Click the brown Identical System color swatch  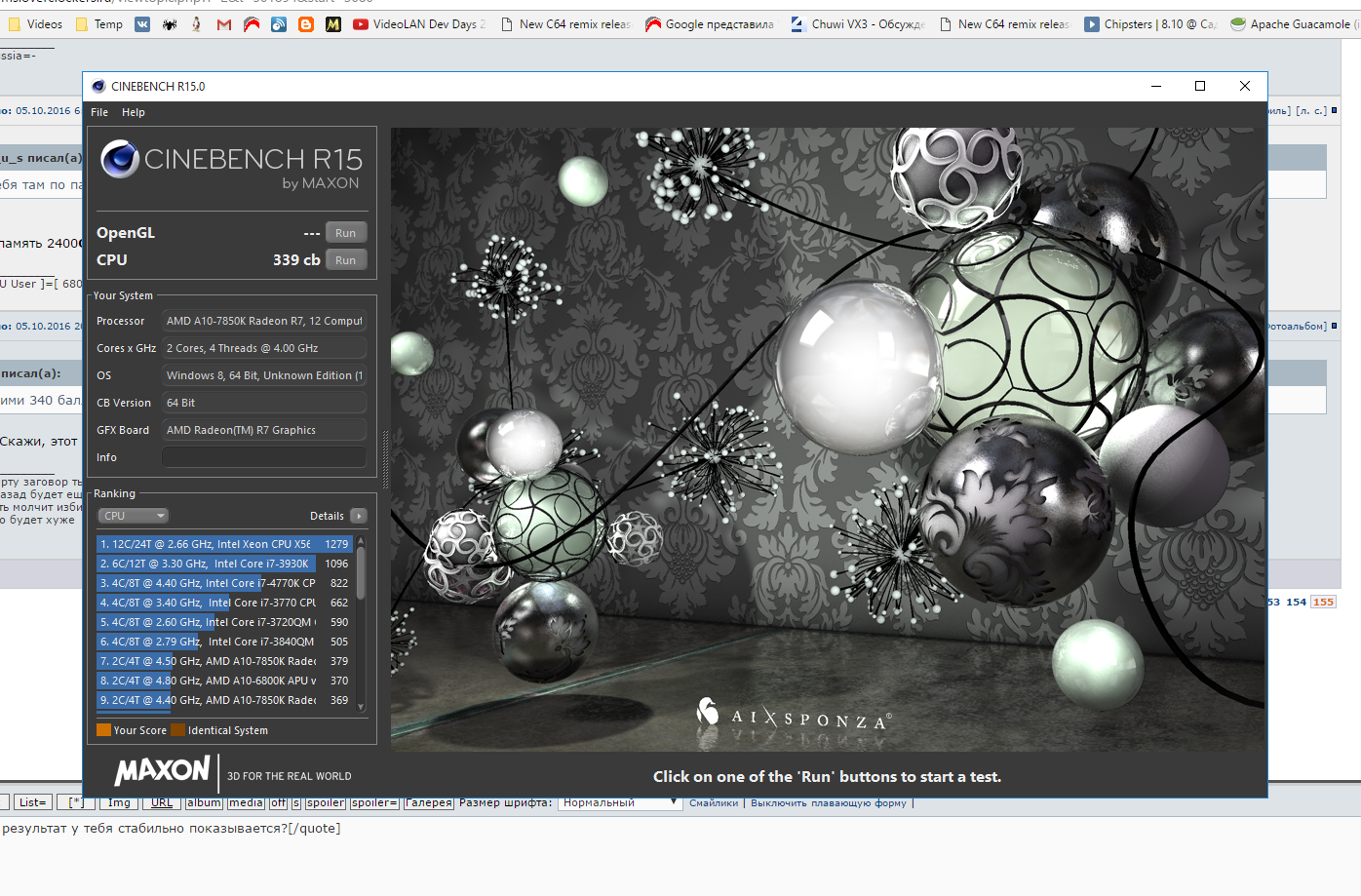tap(177, 729)
